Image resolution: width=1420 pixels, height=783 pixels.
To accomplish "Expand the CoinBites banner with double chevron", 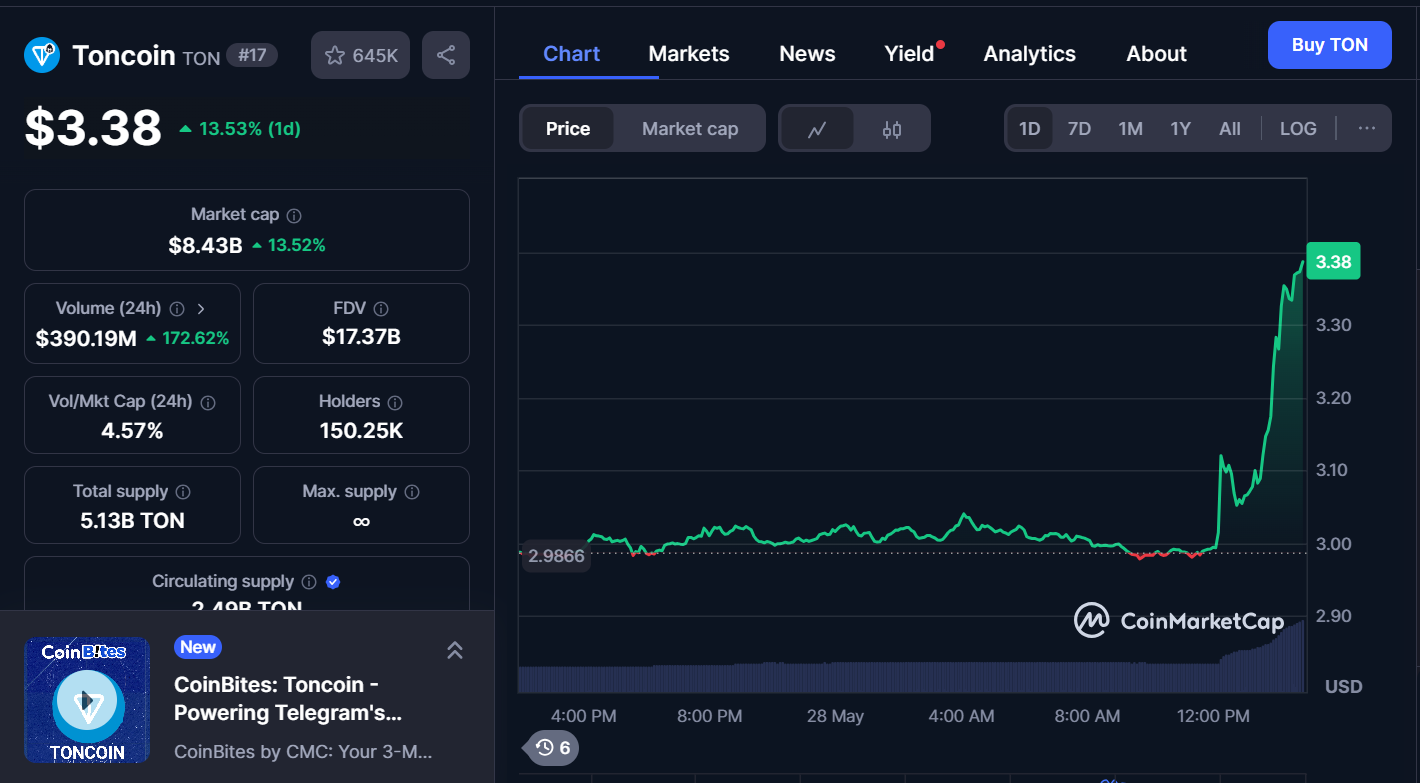I will (x=454, y=651).
